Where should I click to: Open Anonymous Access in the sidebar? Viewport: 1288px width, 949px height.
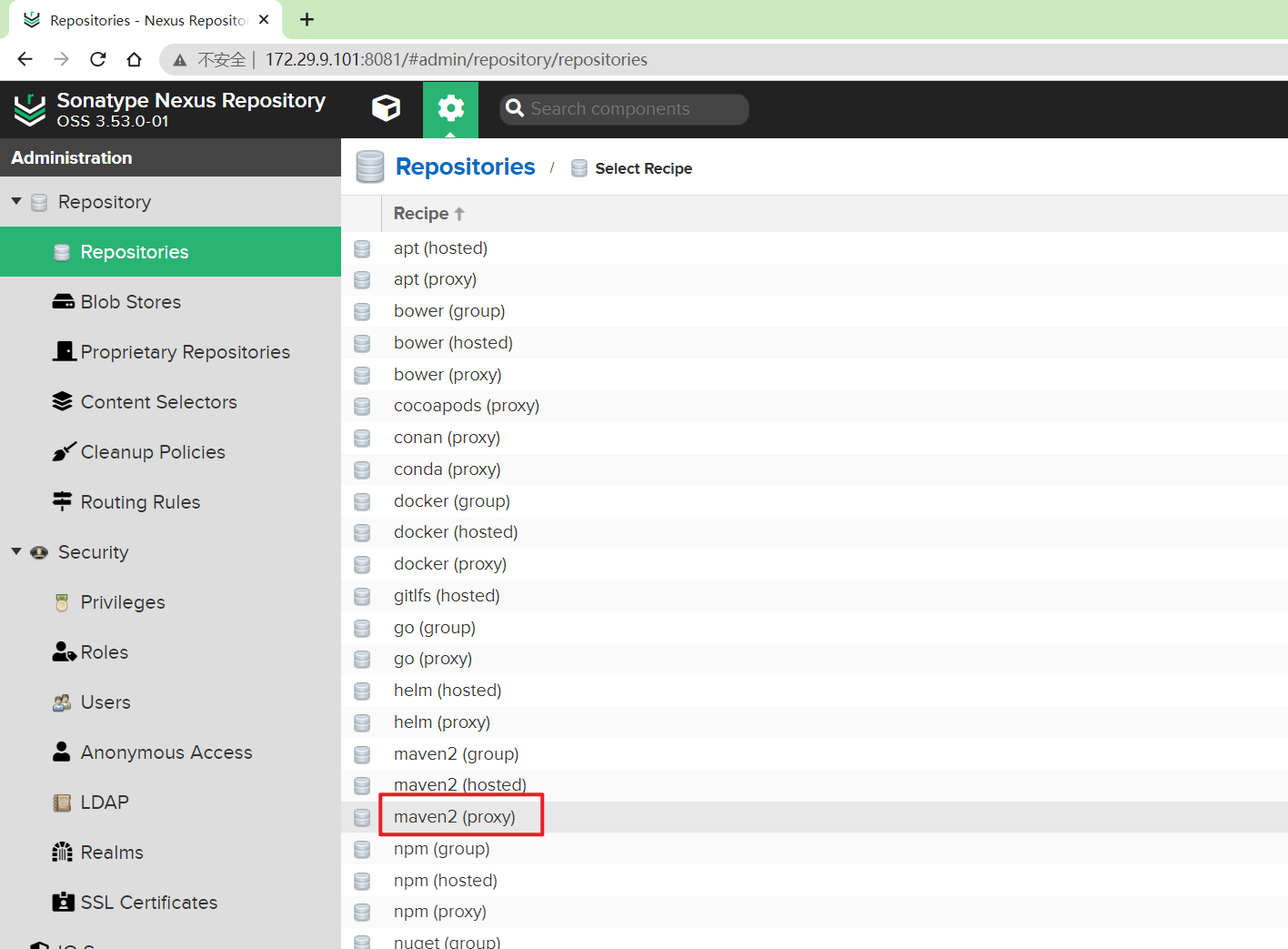click(171, 752)
